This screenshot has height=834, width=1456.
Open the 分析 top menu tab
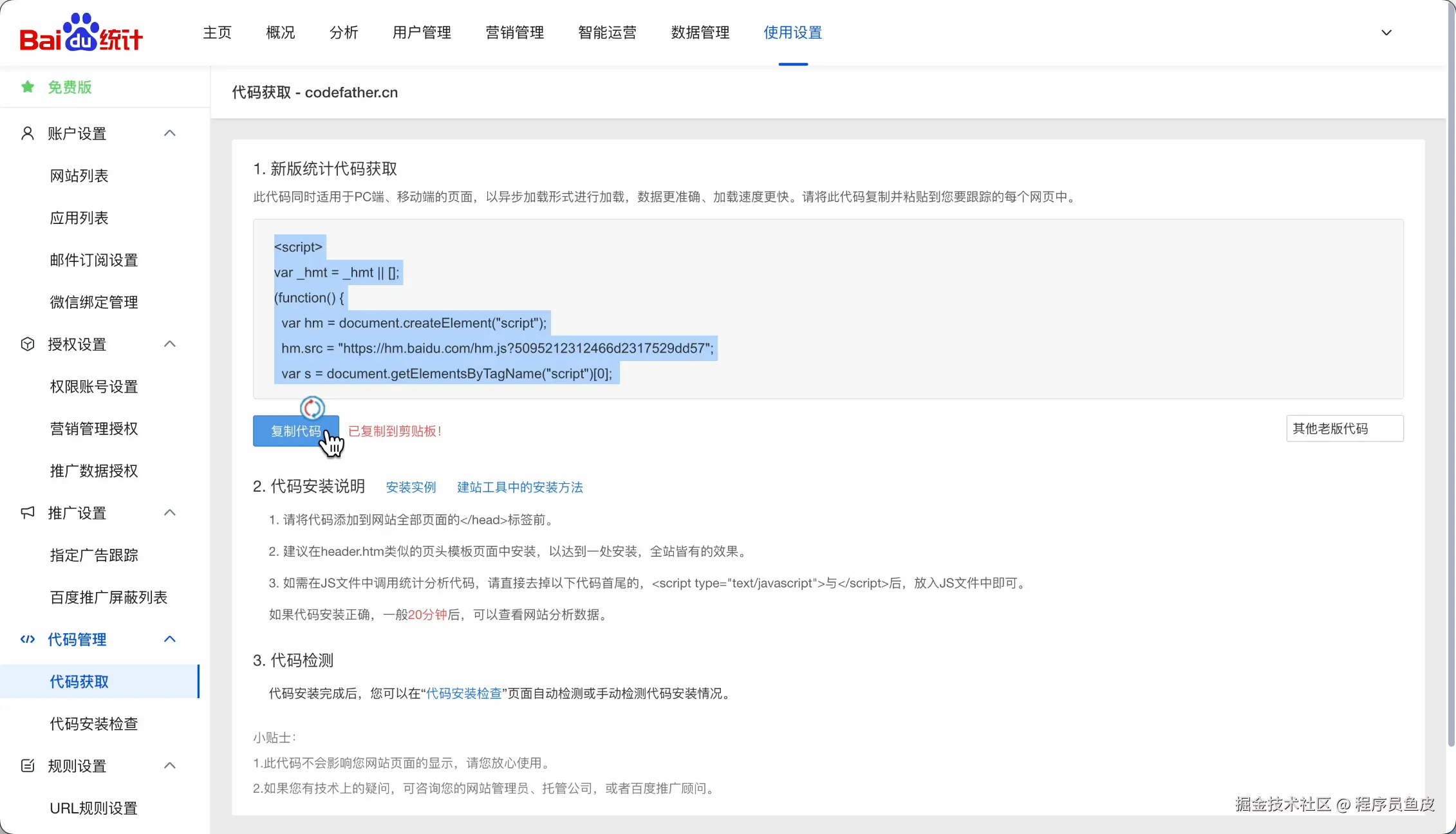point(343,33)
